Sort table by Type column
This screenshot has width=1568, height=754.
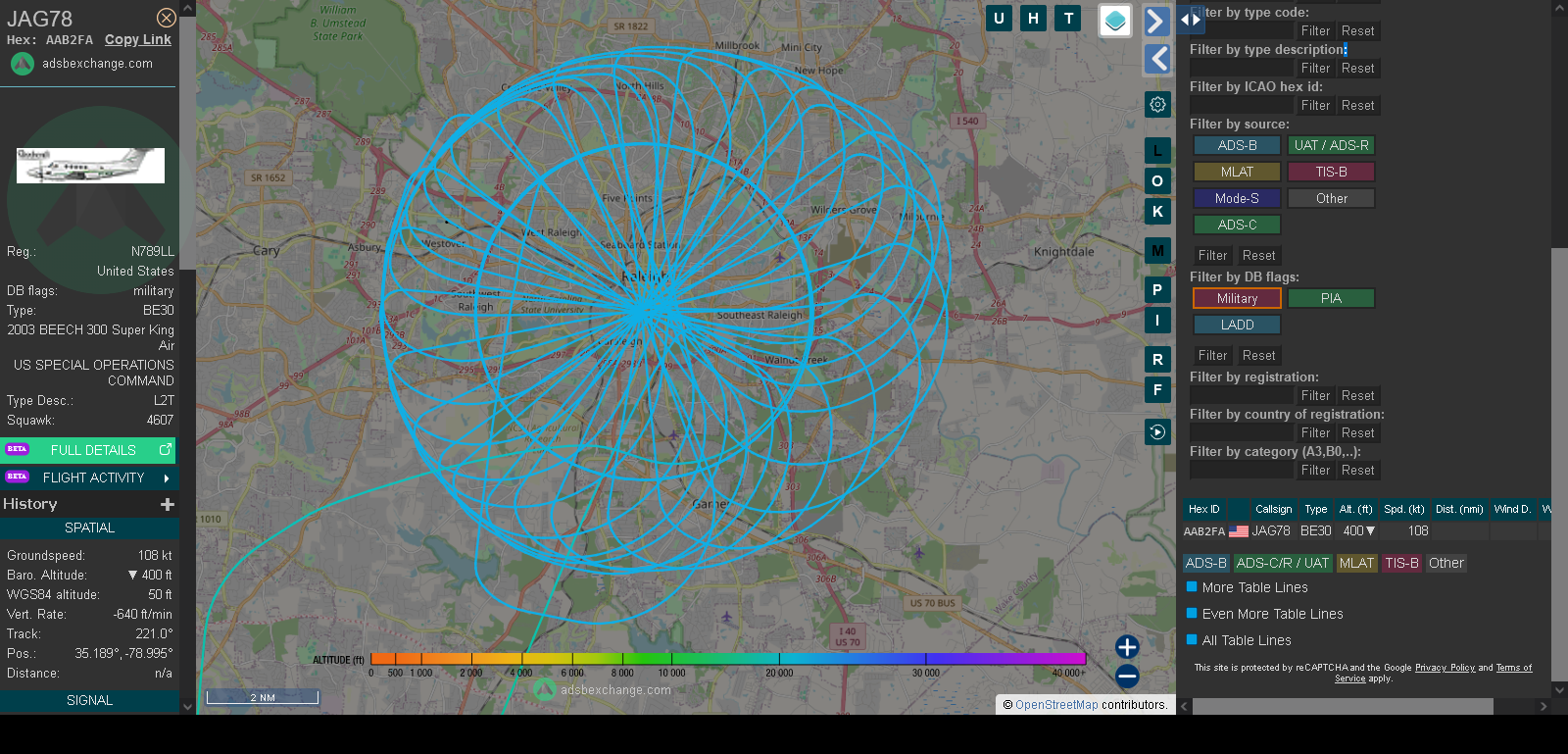click(x=1316, y=509)
